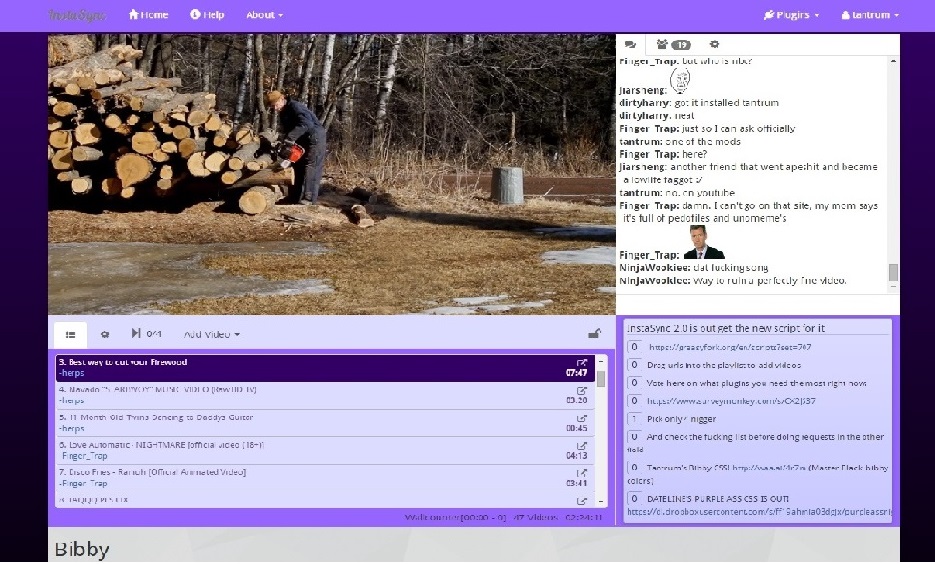The height and width of the screenshot is (564, 935).
Task: Click 'dirtyharry: got it installed tantrum' chat line
Action: point(699,103)
